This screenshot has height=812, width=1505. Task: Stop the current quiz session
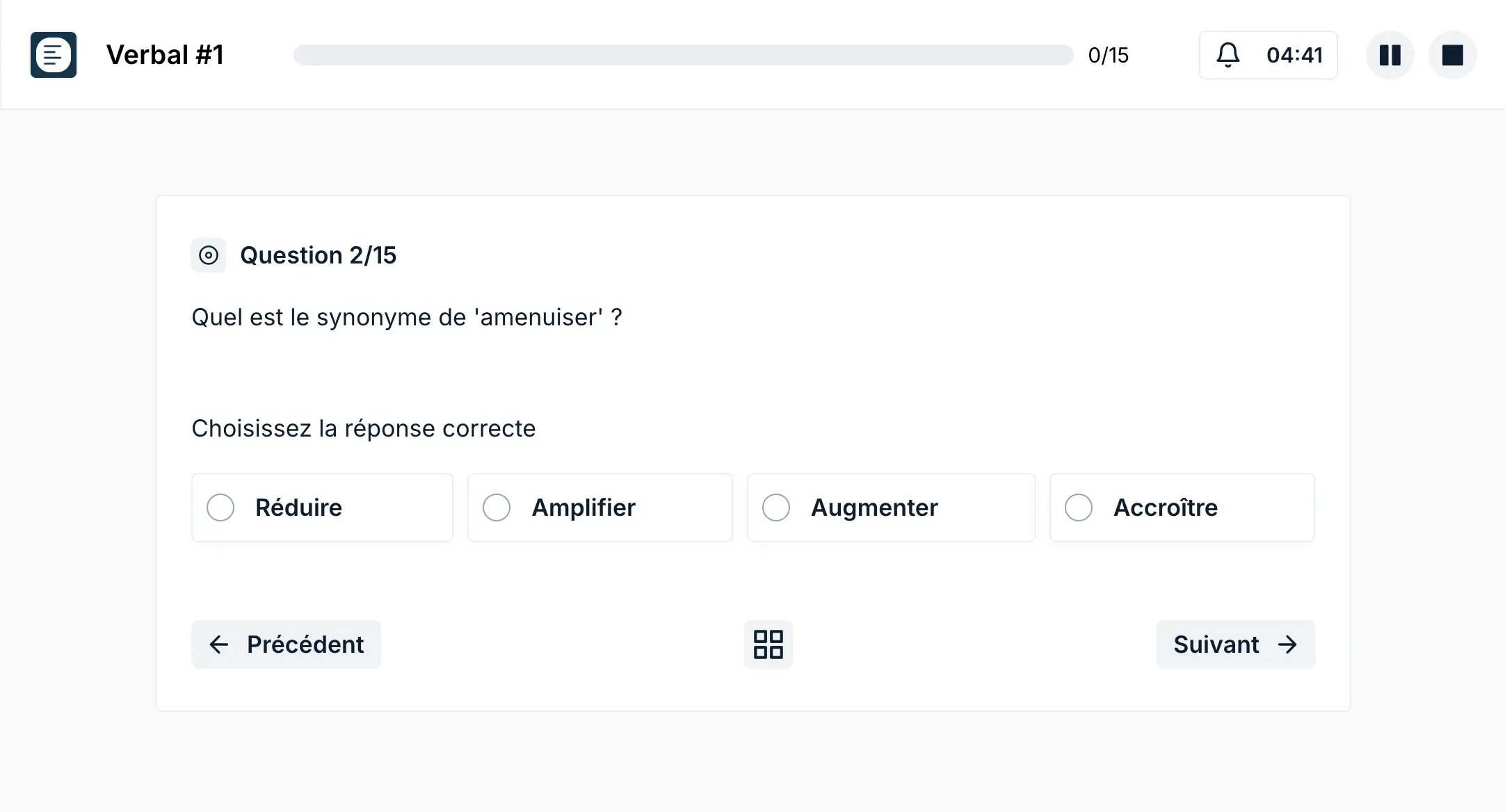point(1453,55)
